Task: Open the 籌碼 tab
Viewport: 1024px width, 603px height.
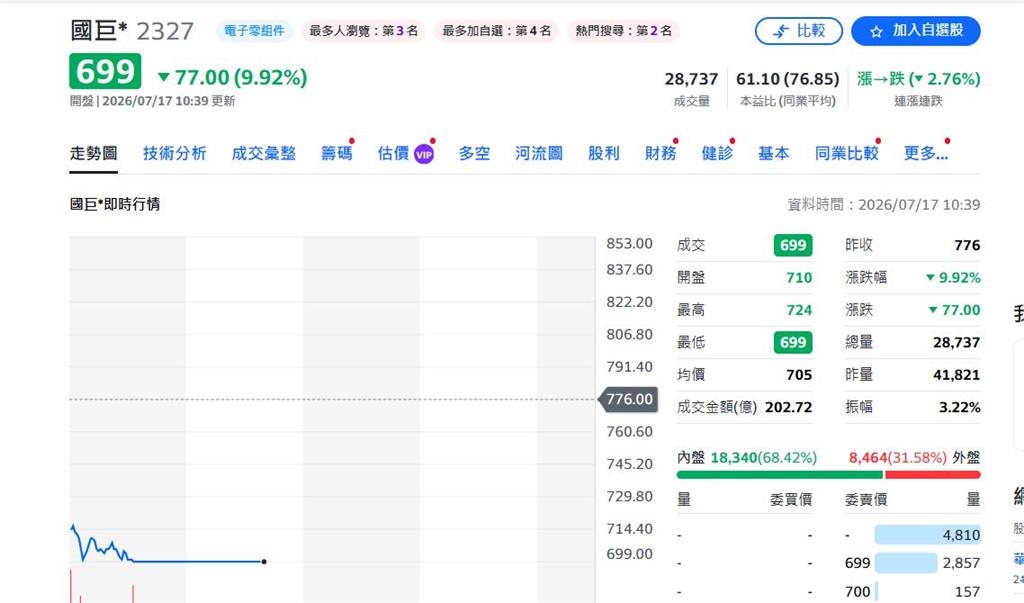Action: coord(337,154)
